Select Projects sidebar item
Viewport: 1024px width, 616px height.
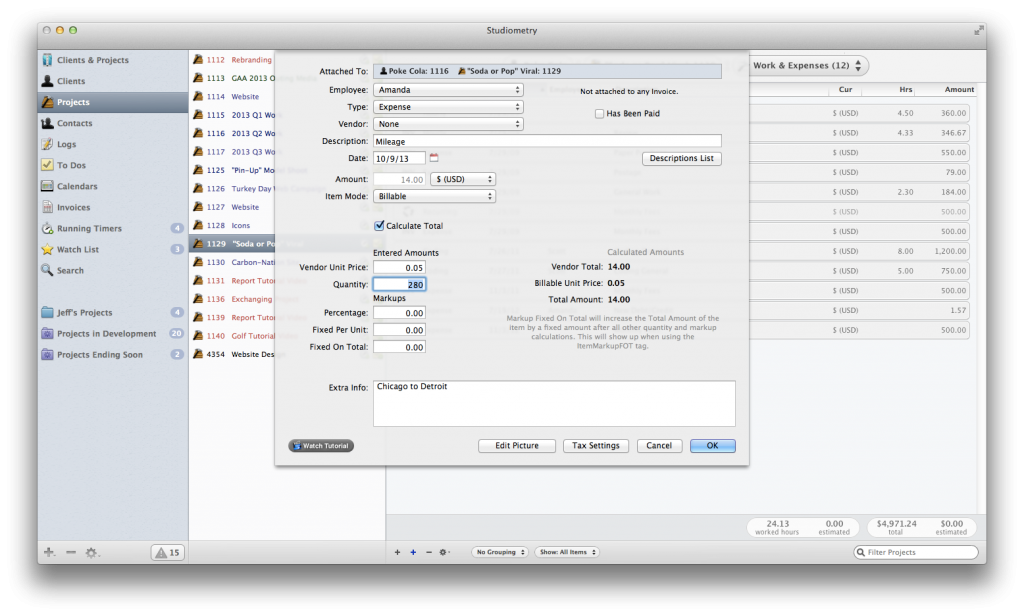[112, 102]
